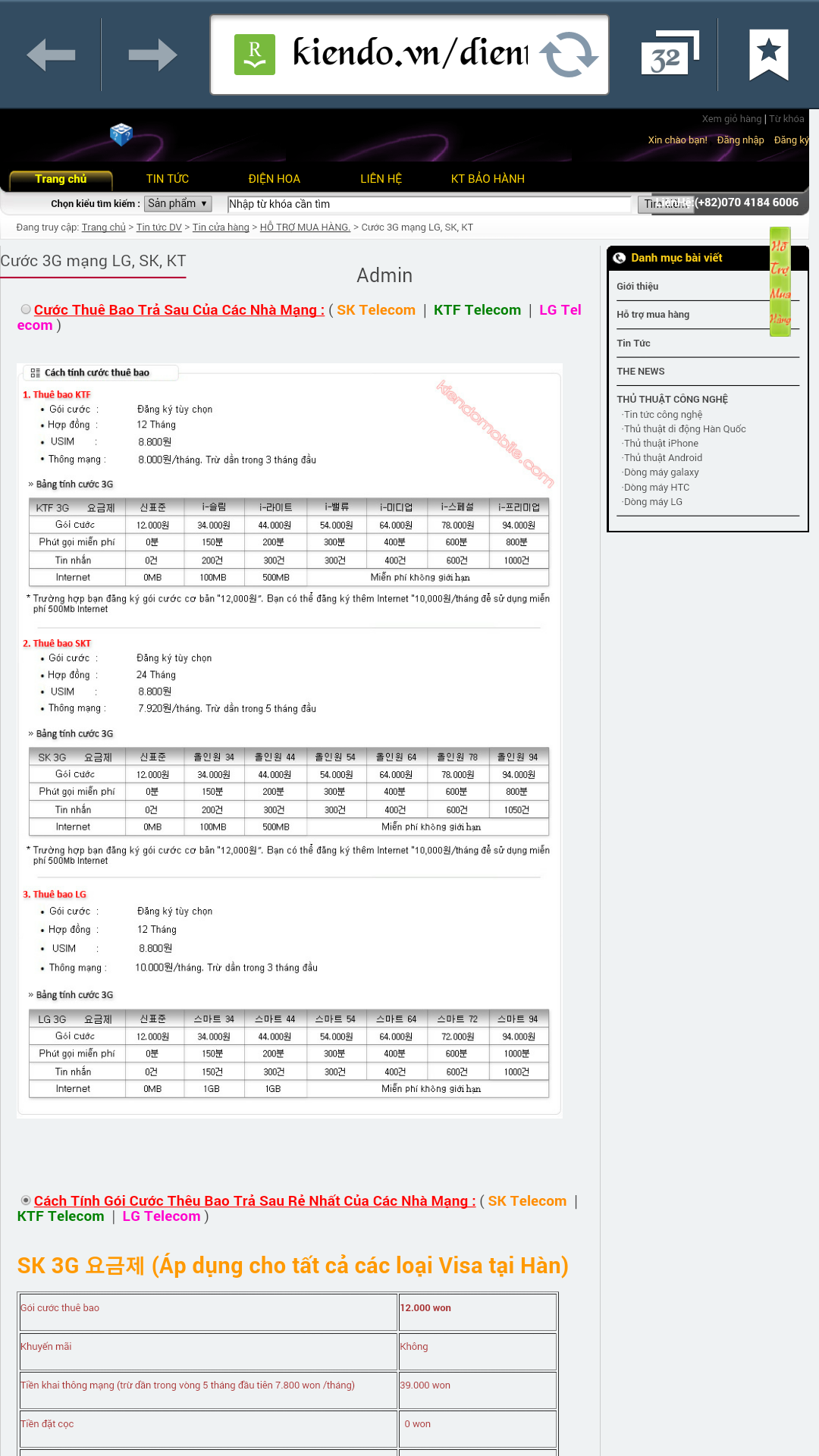Expand THỦ THUẬT CÔNG NGHỆ category

(x=672, y=399)
